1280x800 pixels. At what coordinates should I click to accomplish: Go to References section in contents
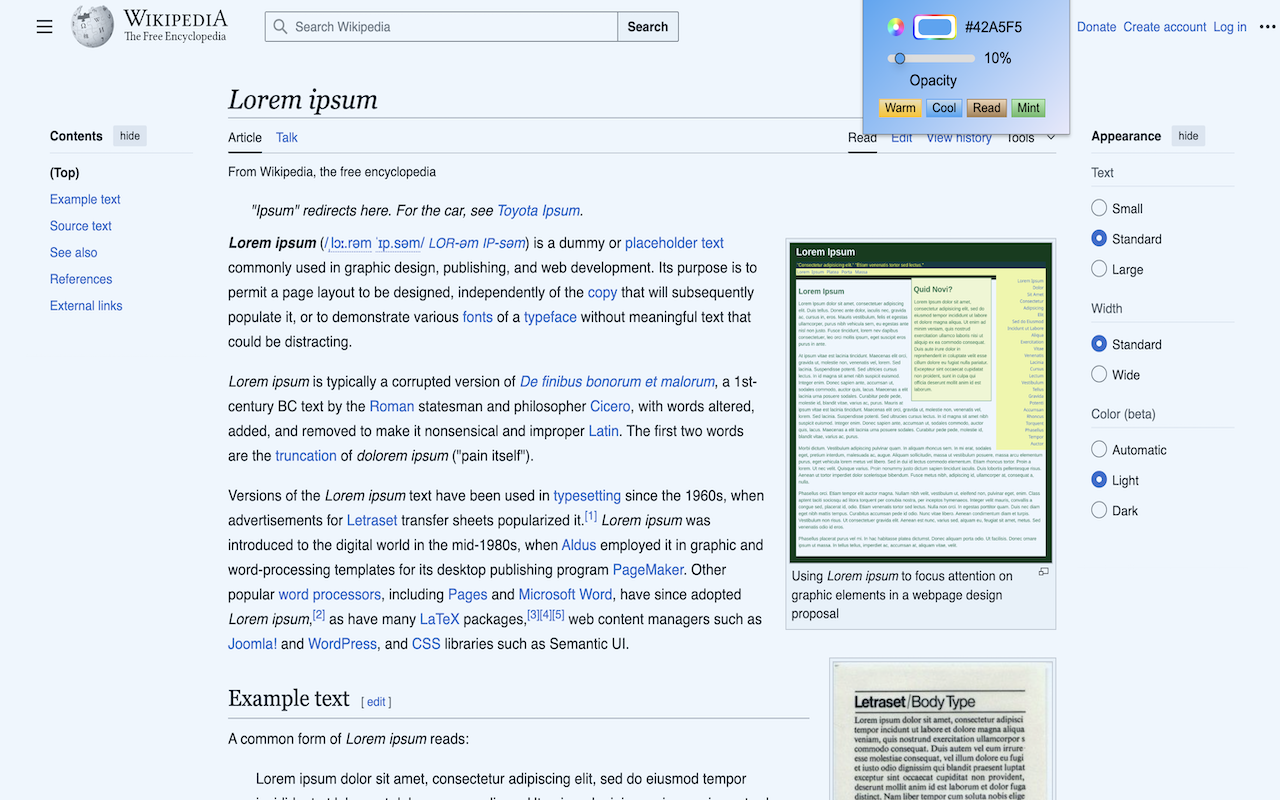point(81,279)
